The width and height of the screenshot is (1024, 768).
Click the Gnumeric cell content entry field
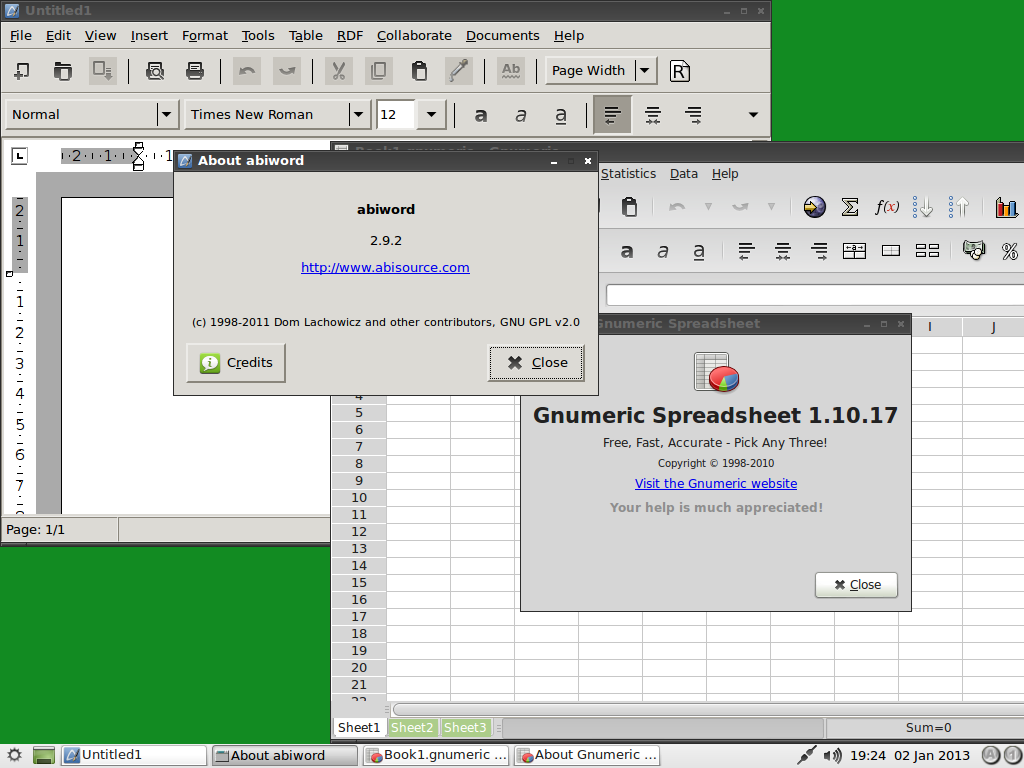(x=815, y=295)
